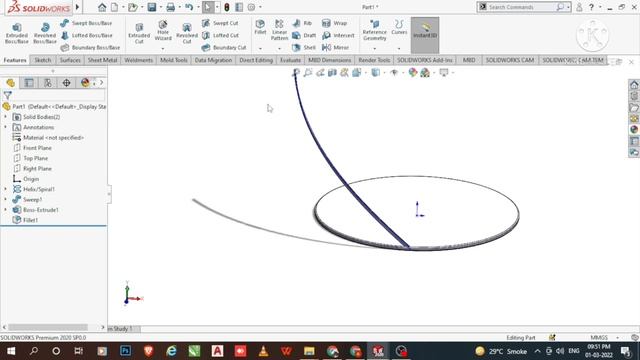The width and height of the screenshot is (640, 360).
Task: Select the Wrap feature
Action: pos(335,23)
